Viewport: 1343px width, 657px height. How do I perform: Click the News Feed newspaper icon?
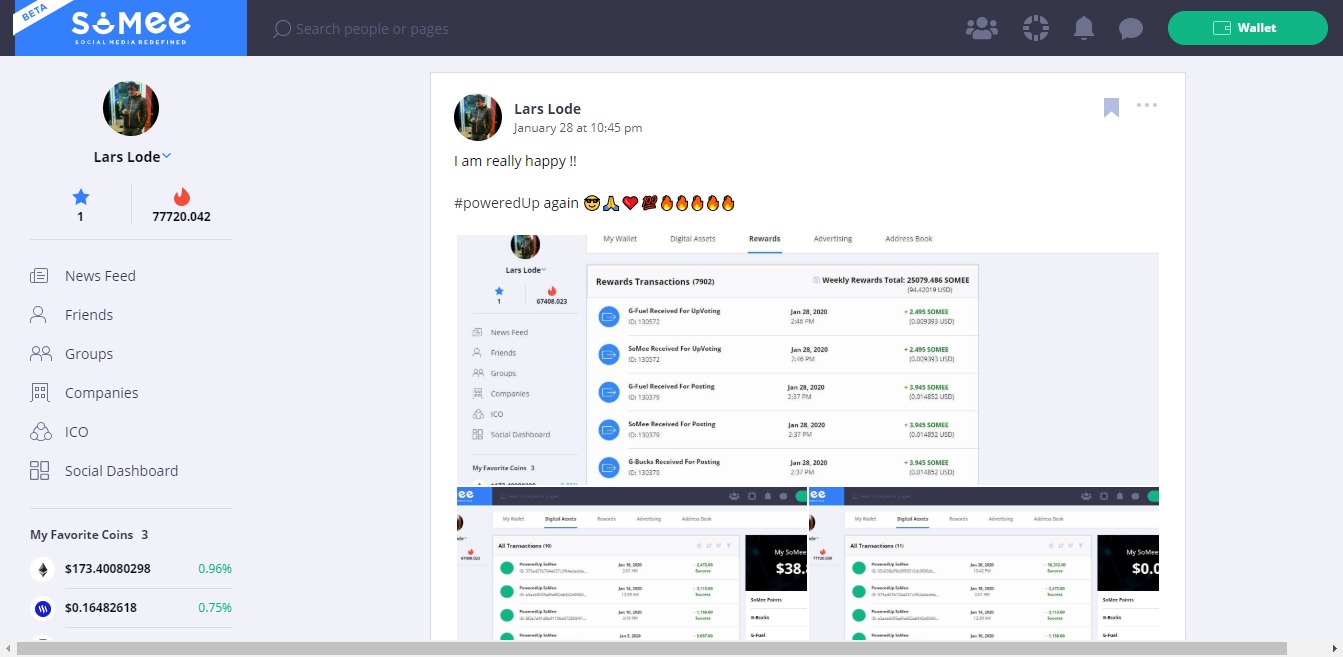click(x=39, y=276)
